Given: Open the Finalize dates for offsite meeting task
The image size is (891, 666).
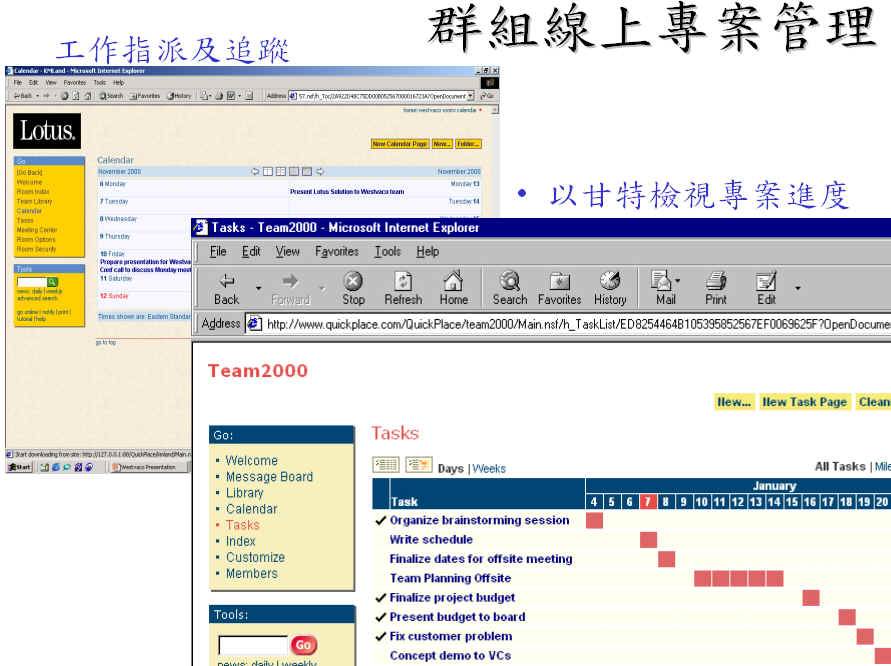Looking at the screenshot, I should pyautogui.click(x=481, y=559).
